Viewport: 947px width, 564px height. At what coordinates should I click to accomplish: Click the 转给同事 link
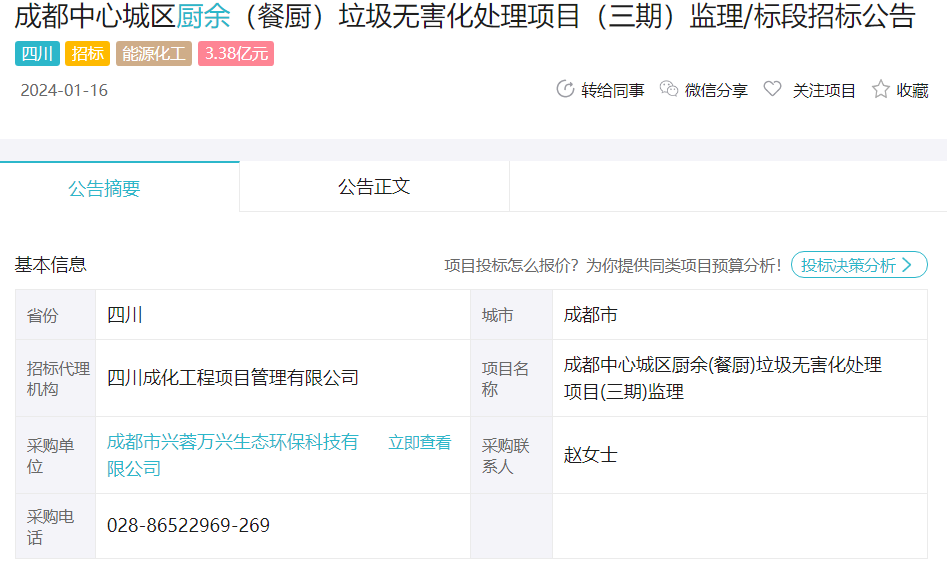[612, 91]
